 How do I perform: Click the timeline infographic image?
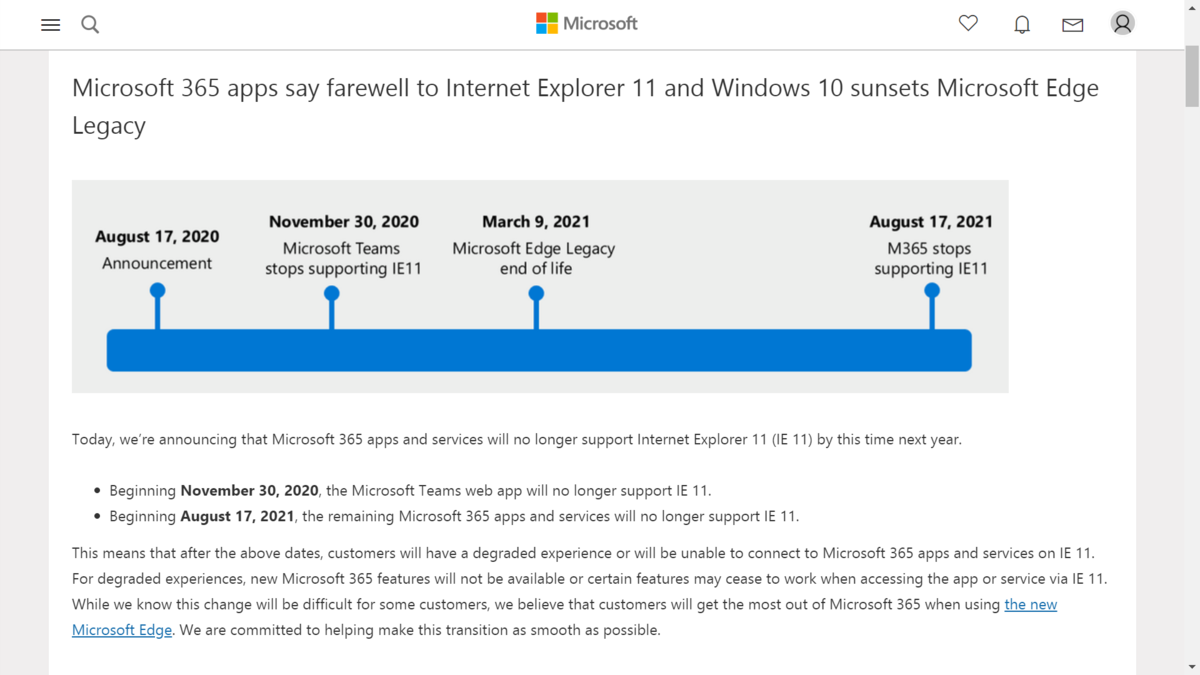[x=540, y=286]
